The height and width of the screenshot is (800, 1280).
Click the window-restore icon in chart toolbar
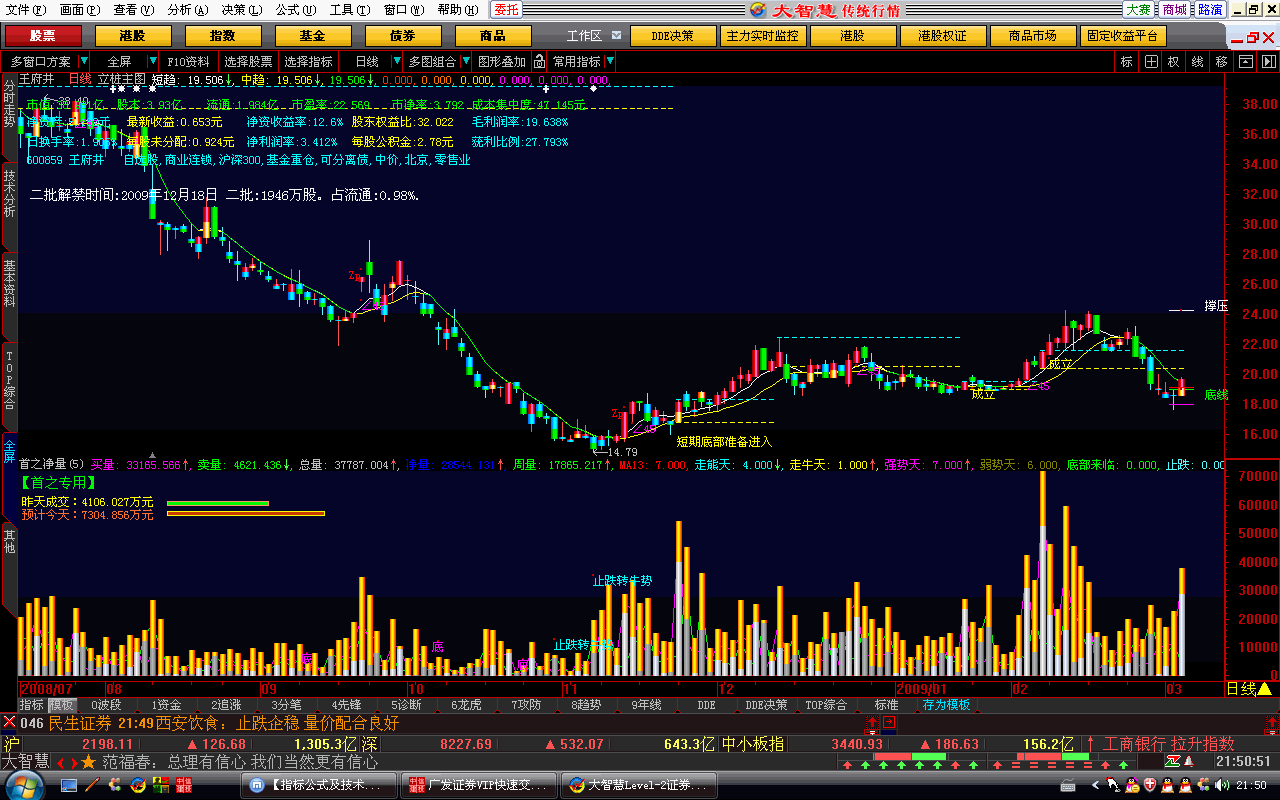coord(1245,61)
